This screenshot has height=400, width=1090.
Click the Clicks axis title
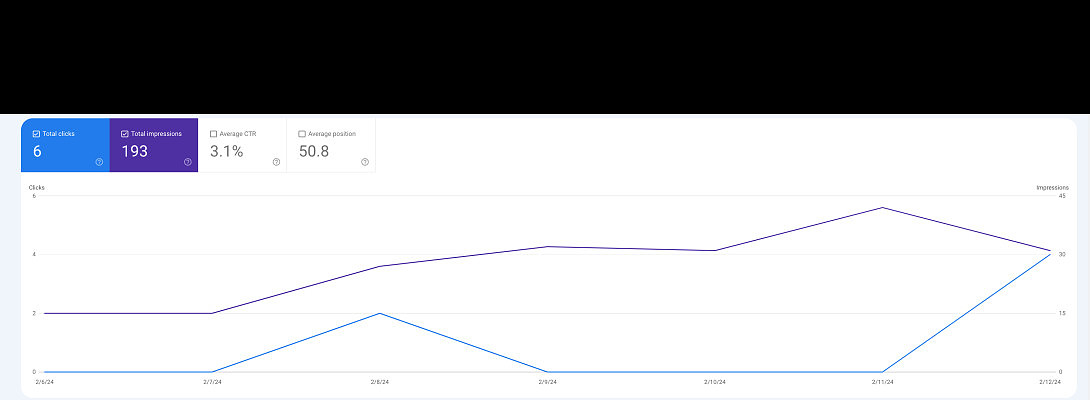click(x=37, y=187)
